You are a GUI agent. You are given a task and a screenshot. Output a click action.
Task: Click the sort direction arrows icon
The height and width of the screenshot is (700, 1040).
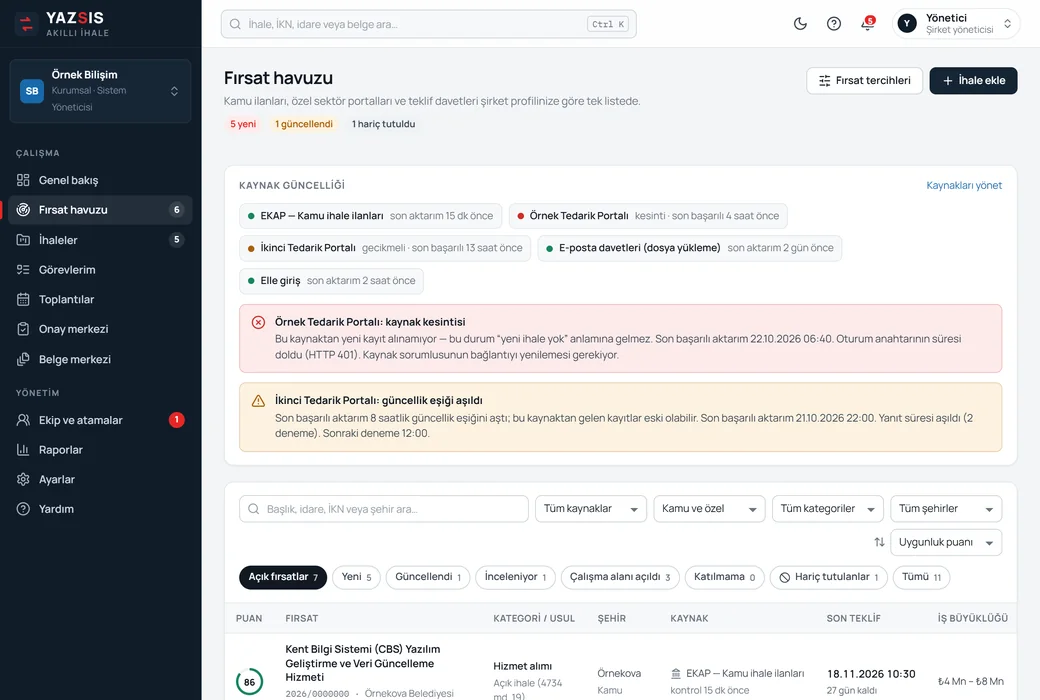click(879, 542)
